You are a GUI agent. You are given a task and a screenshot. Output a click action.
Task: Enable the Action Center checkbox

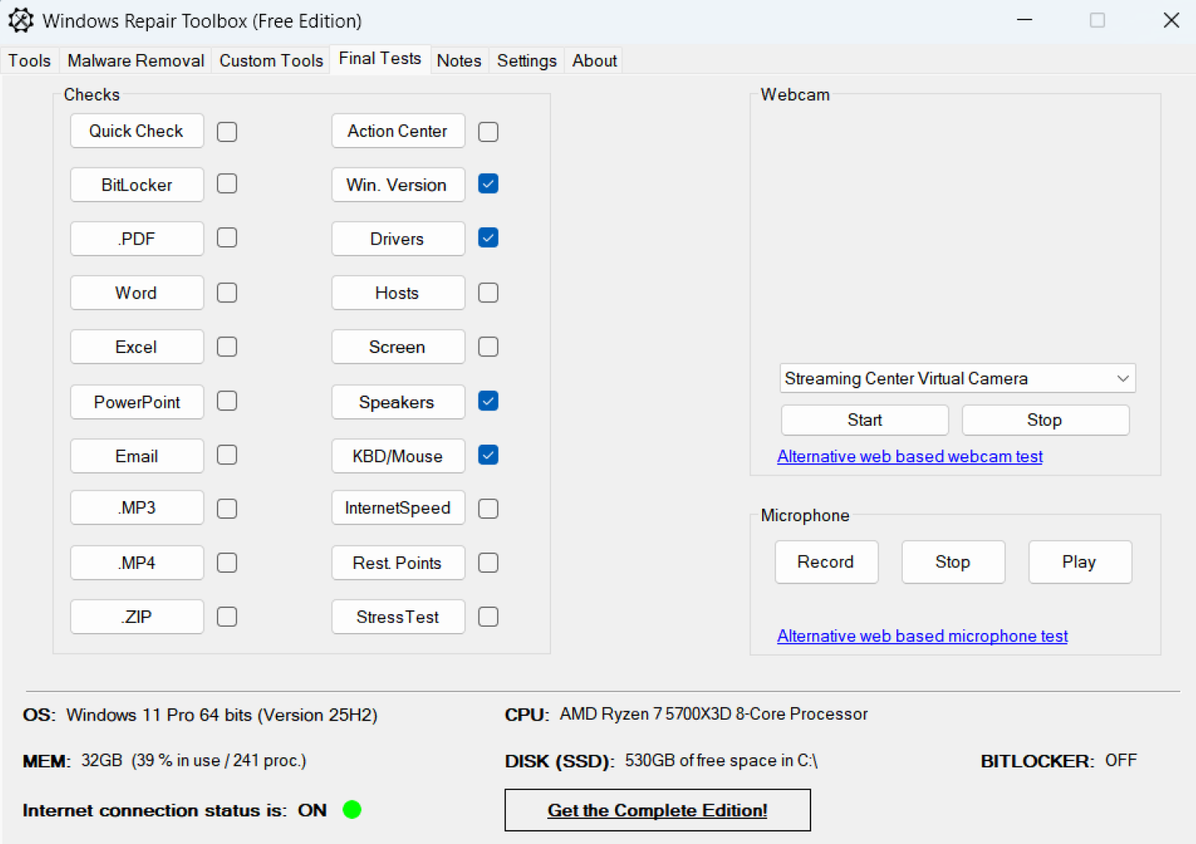click(488, 132)
